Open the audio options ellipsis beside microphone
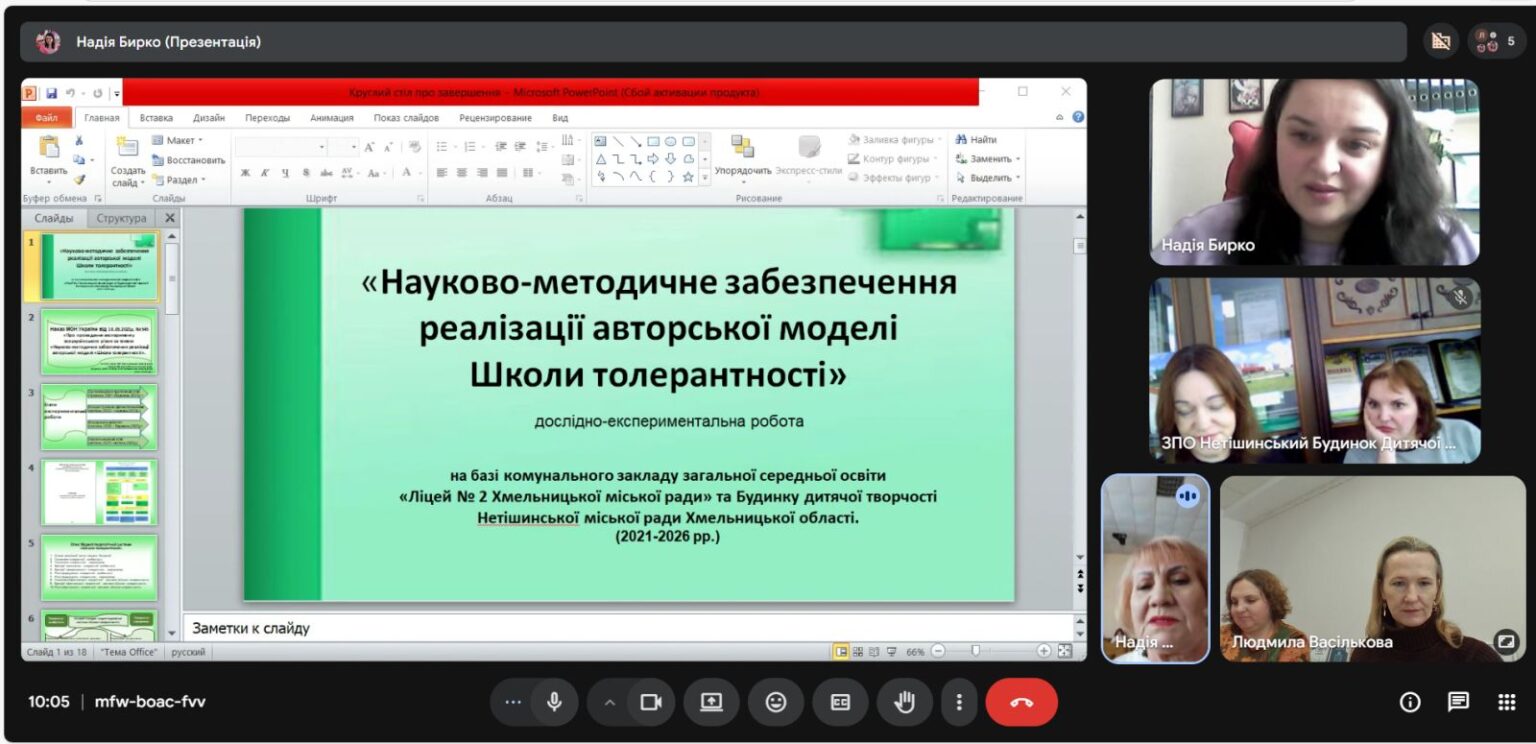Image resolution: width=1536 pixels, height=744 pixels. pyautogui.click(x=513, y=702)
